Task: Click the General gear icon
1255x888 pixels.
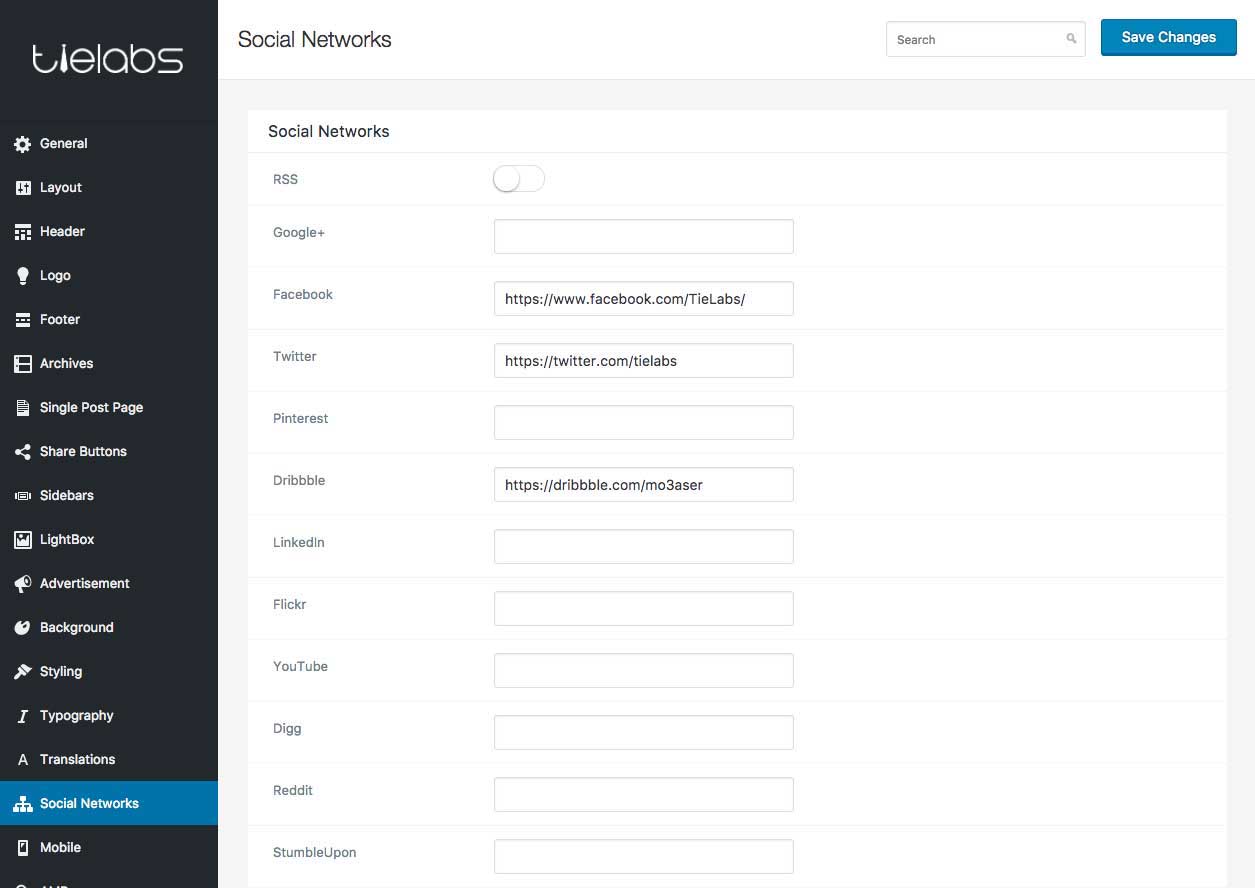Action: click(22, 144)
